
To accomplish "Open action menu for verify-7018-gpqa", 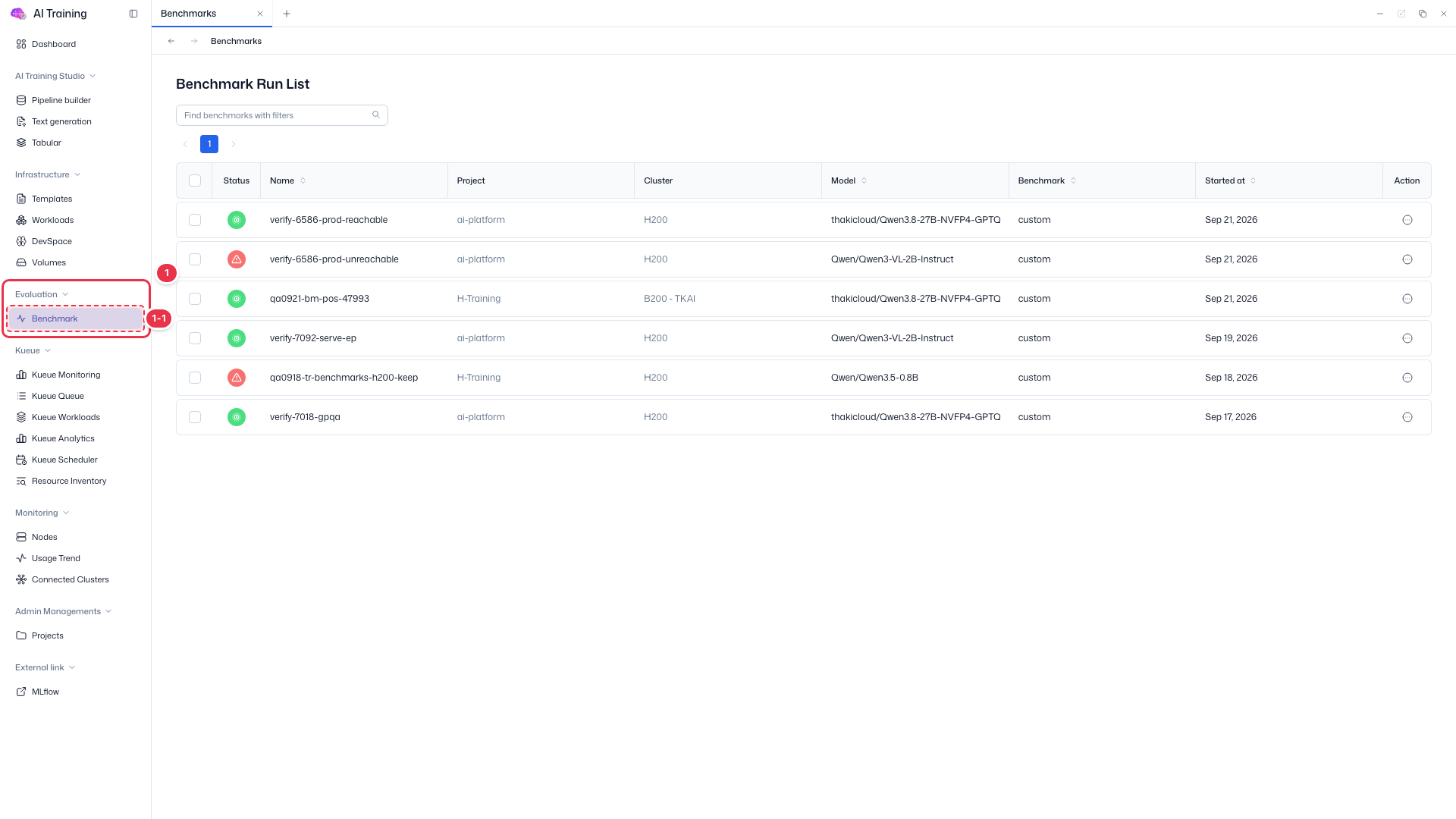I will pos(1407,417).
